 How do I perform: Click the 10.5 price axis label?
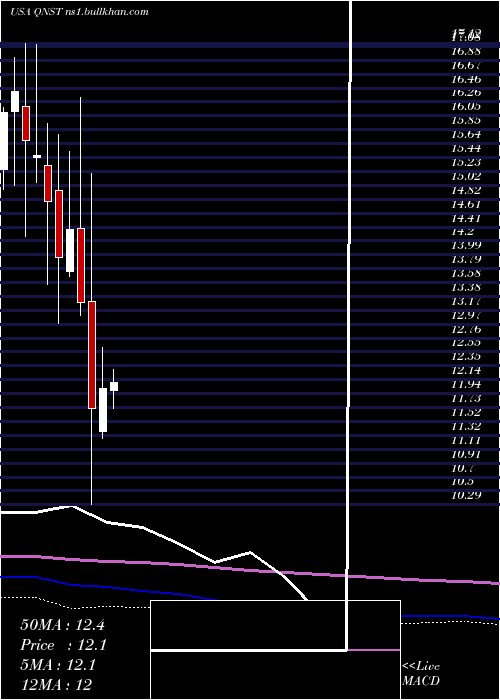(x=463, y=481)
